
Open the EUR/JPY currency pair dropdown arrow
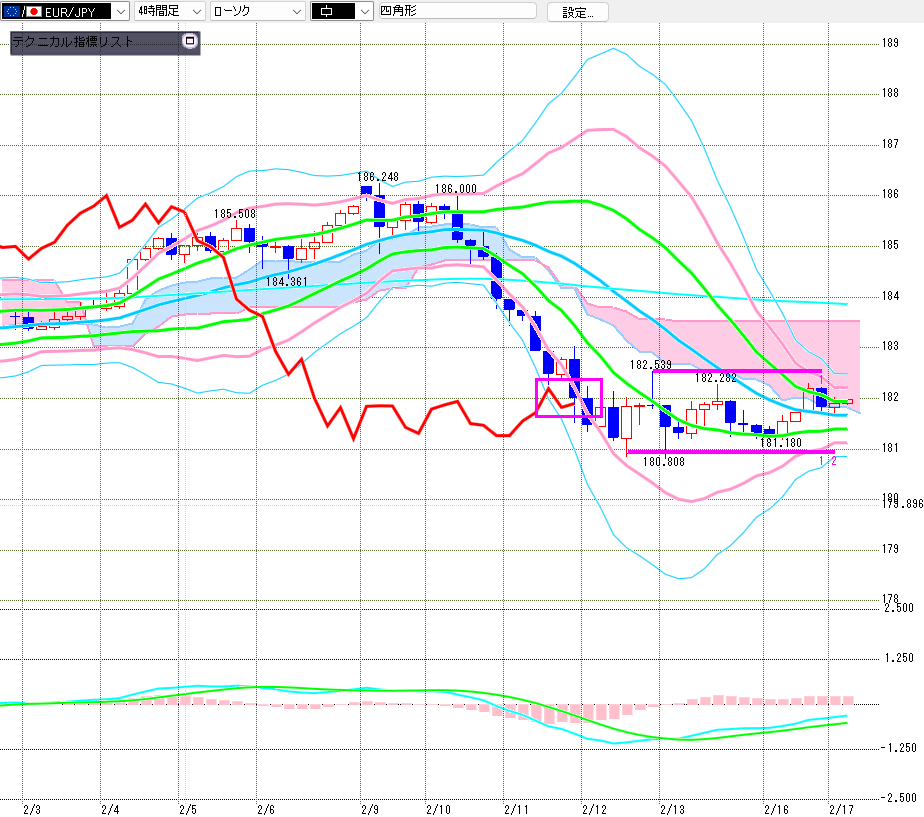coord(119,12)
